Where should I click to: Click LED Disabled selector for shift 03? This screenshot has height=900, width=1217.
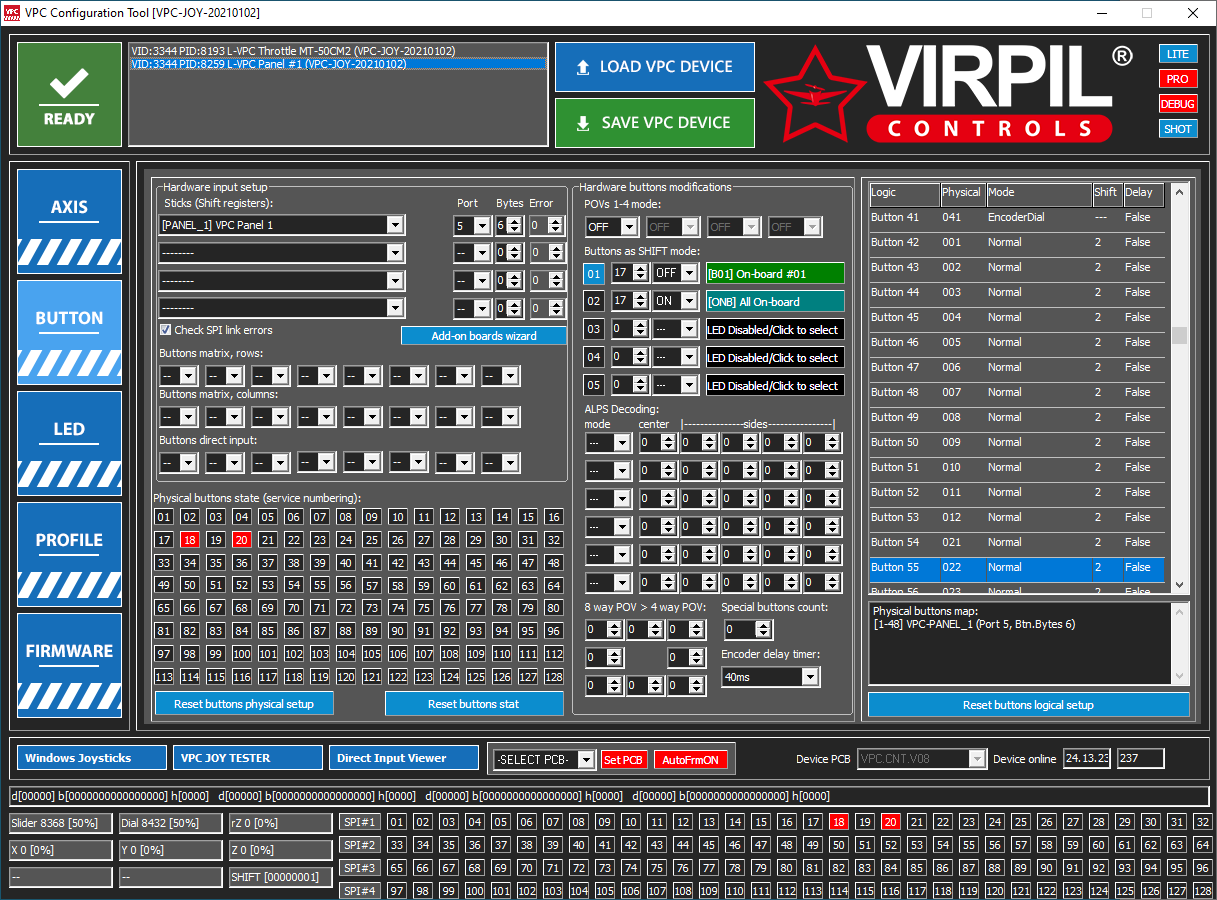click(x=775, y=329)
